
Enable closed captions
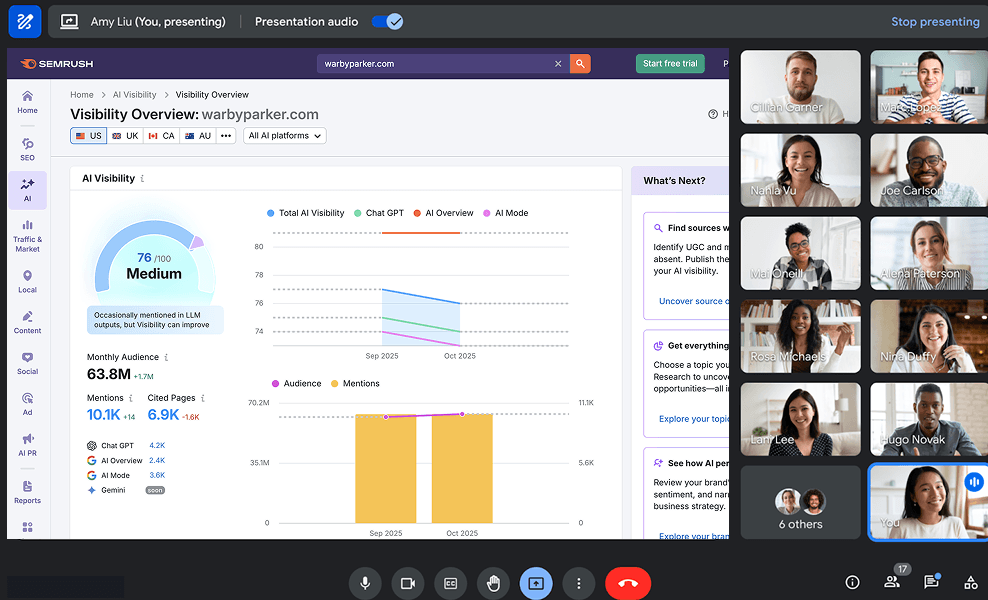pos(450,582)
